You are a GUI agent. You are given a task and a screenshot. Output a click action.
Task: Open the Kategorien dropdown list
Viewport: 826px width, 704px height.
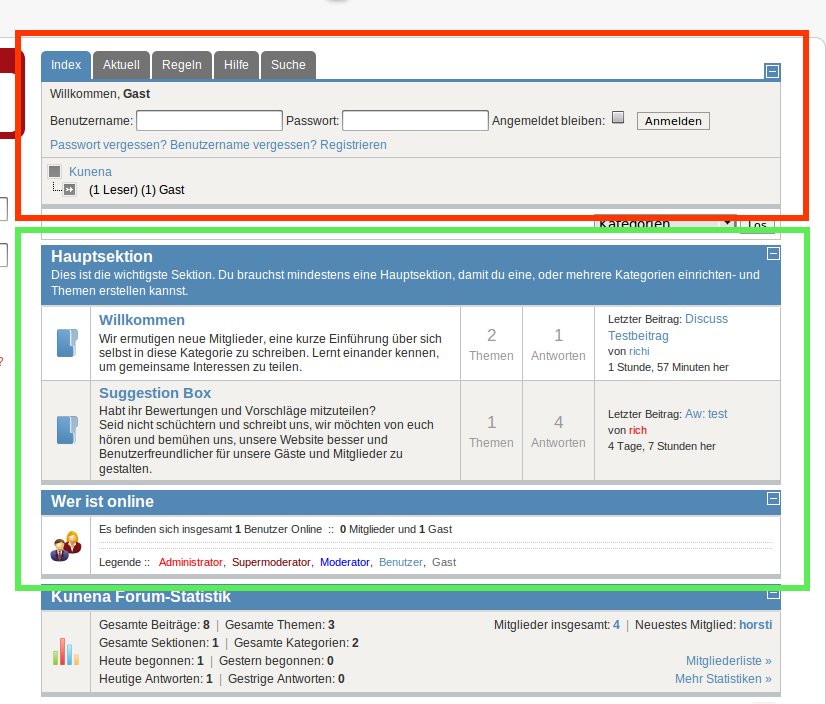(665, 225)
